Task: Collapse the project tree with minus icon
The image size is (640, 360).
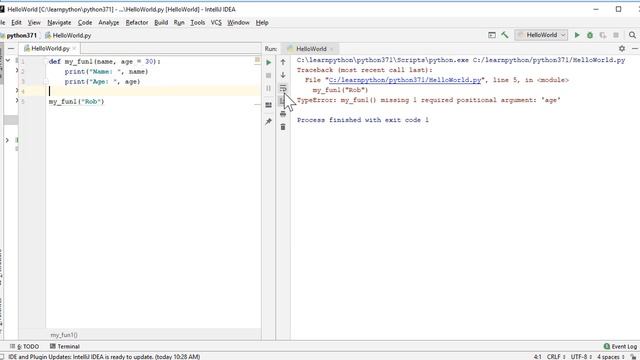Action: point(11,49)
